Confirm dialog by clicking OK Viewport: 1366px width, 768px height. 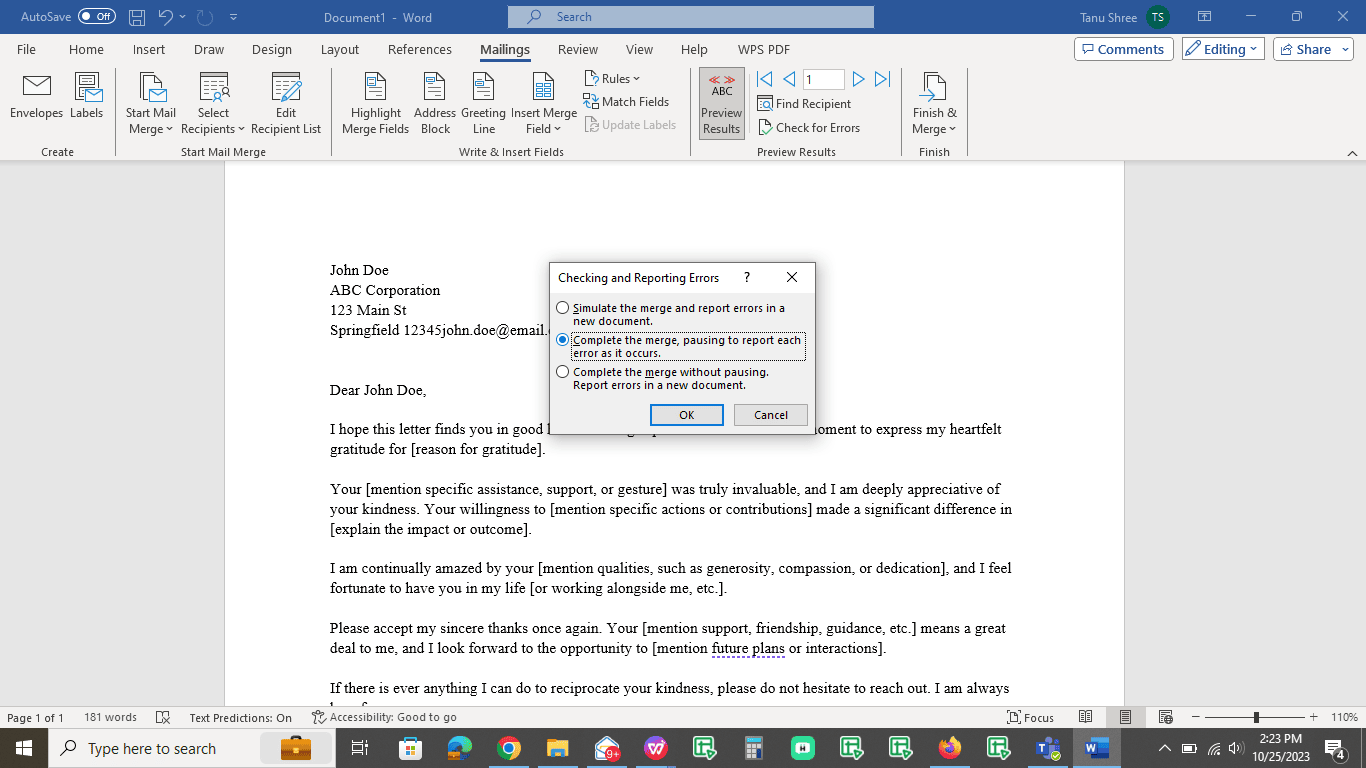pos(687,414)
